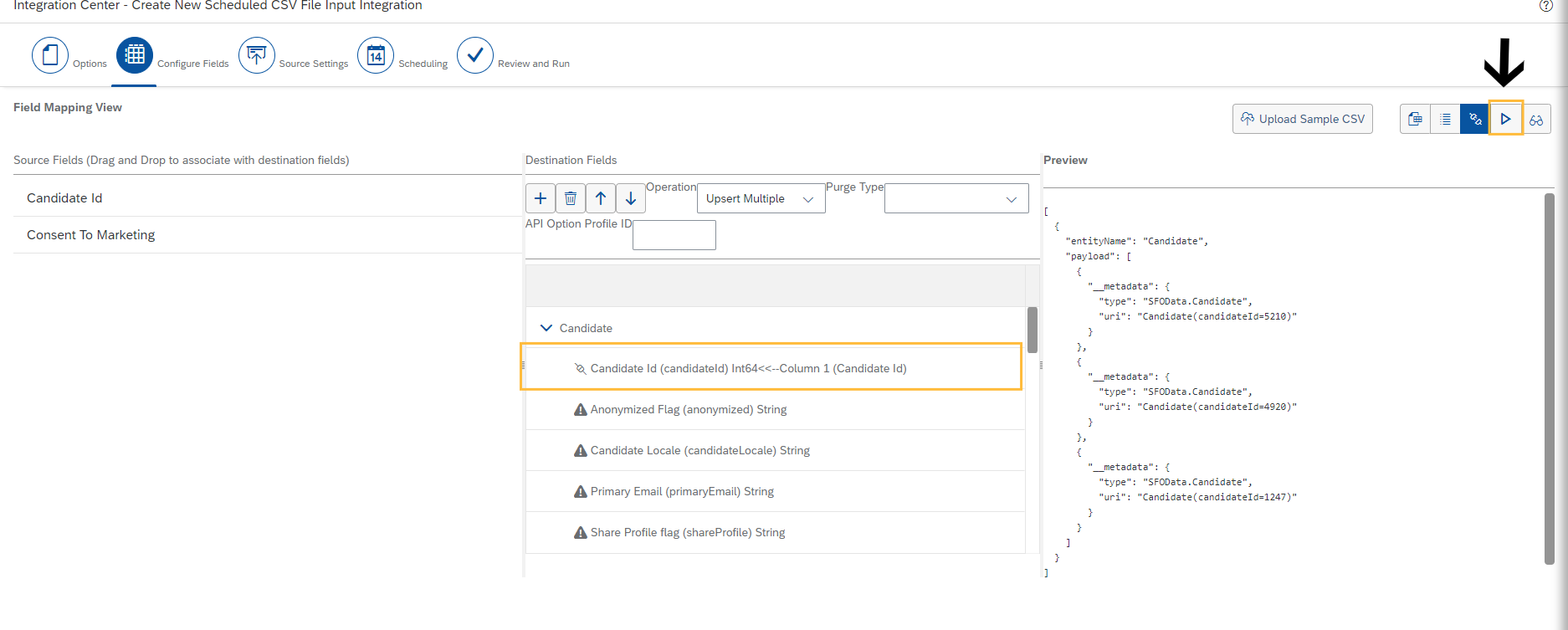Click the binoculars search icon
Viewport: 1568px width, 630px height.
click(x=1536, y=120)
